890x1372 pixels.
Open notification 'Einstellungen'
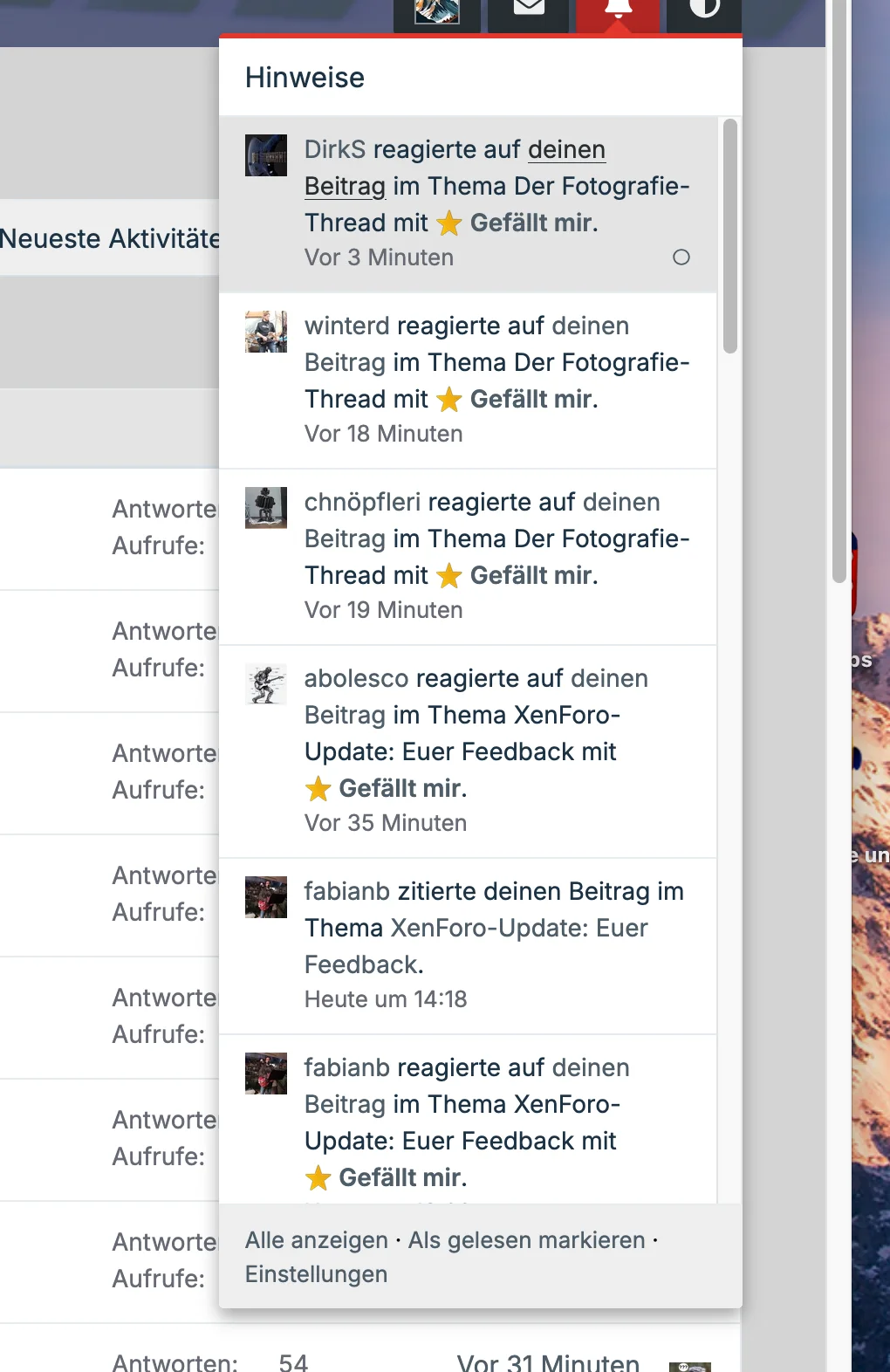(317, 1274)
